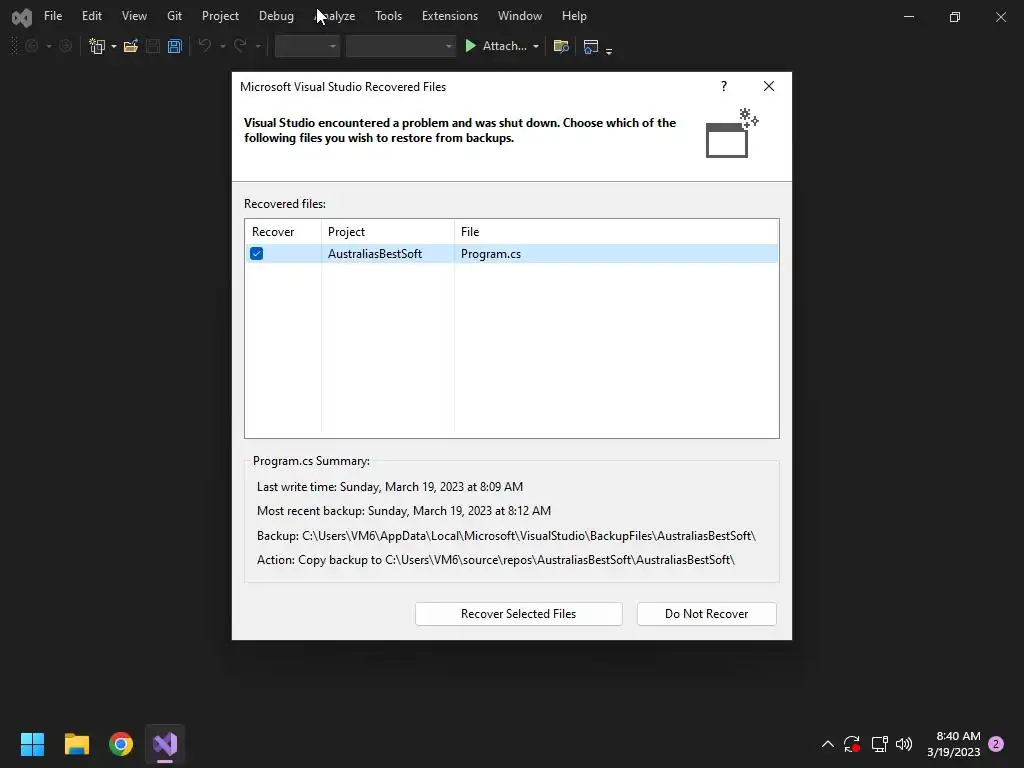Click the Attach... debug button
1024x768 pixels.
point(496,46)
